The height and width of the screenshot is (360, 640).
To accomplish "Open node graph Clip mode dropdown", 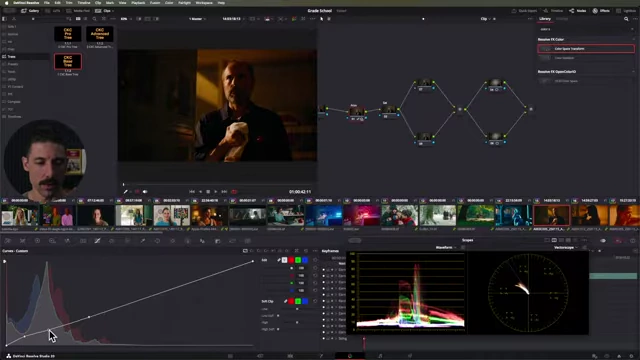I will coord(488,19).
